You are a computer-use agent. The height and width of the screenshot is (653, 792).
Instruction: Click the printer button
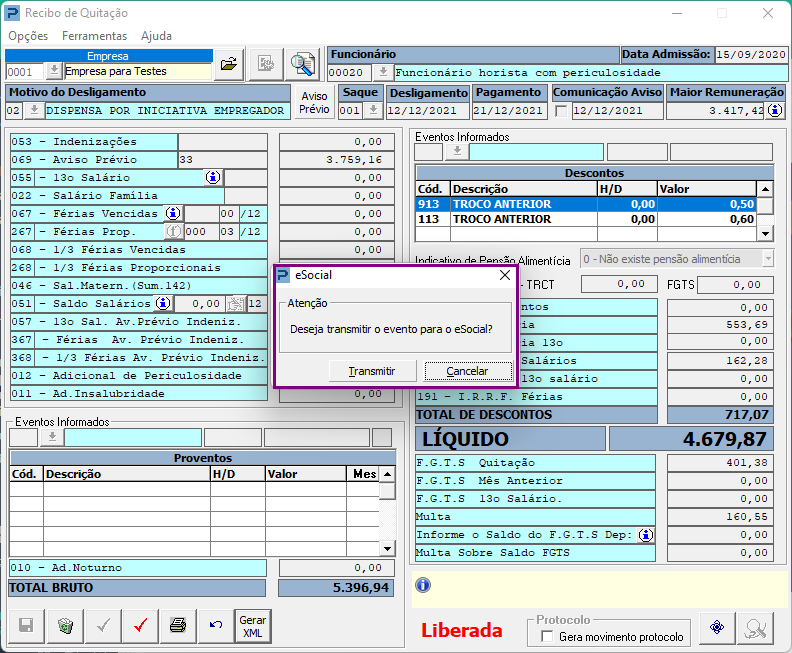pos(178,626)
